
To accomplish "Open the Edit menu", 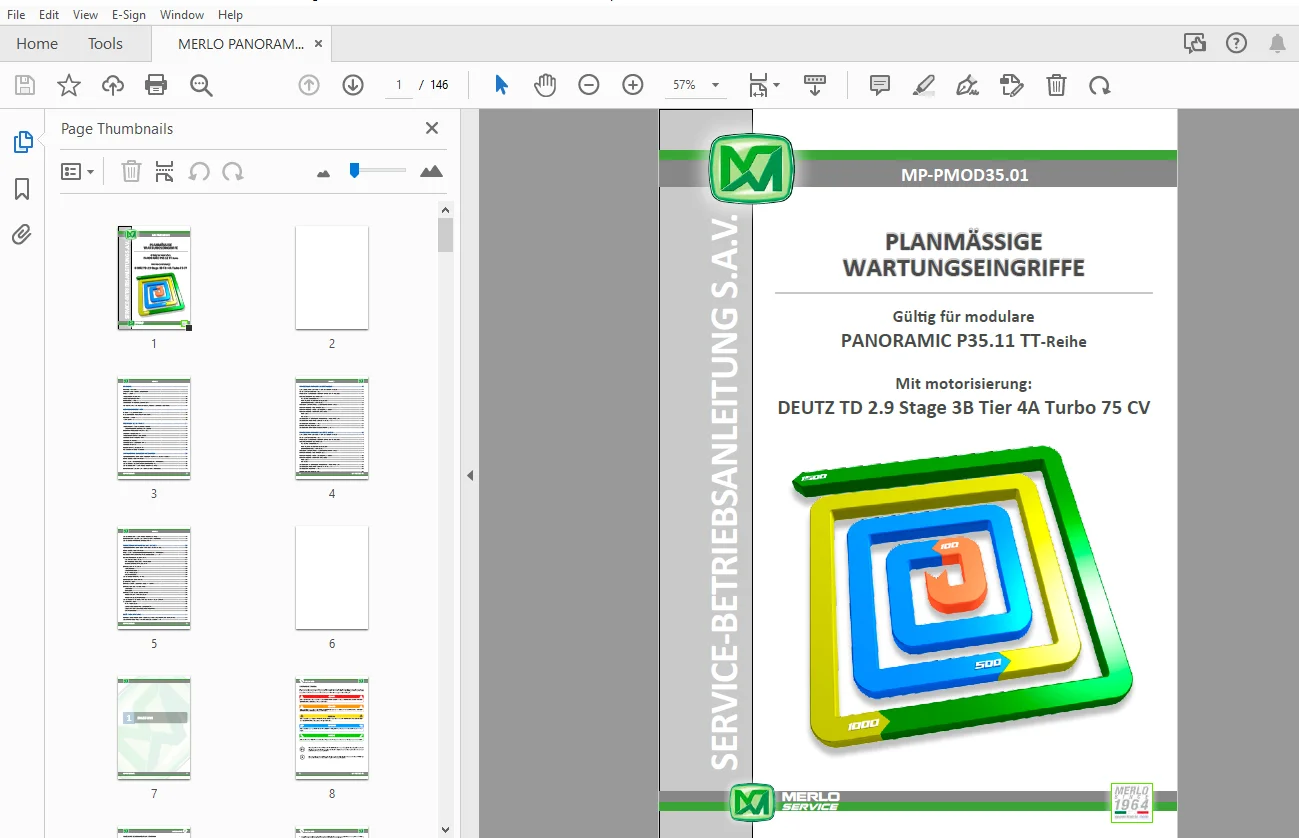I will point(49,15).
